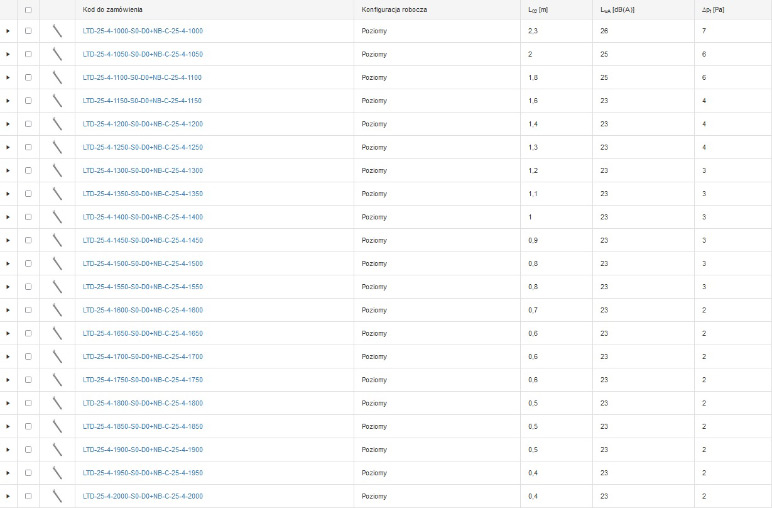Open link LTD-25-4-1450-S0-D0+NB-C-25-4-1450
The height and width of the screenshot is (508, 772).
click(x=143, y=240)
